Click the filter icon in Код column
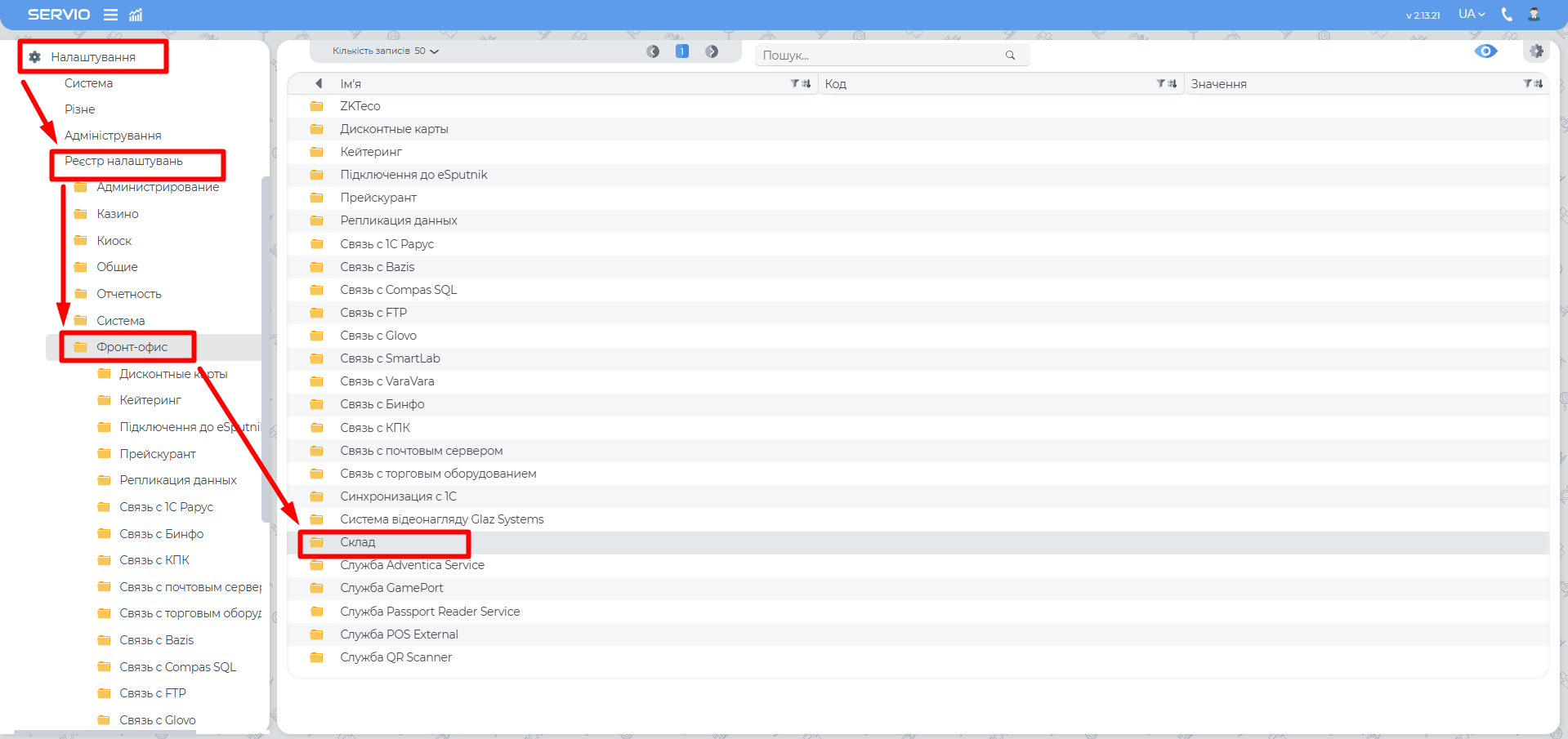 coord(1160,83)
